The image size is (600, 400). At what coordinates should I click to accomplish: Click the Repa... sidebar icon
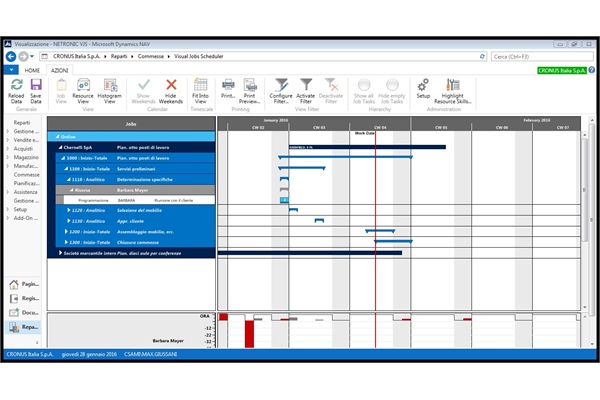tap(14, 327)
